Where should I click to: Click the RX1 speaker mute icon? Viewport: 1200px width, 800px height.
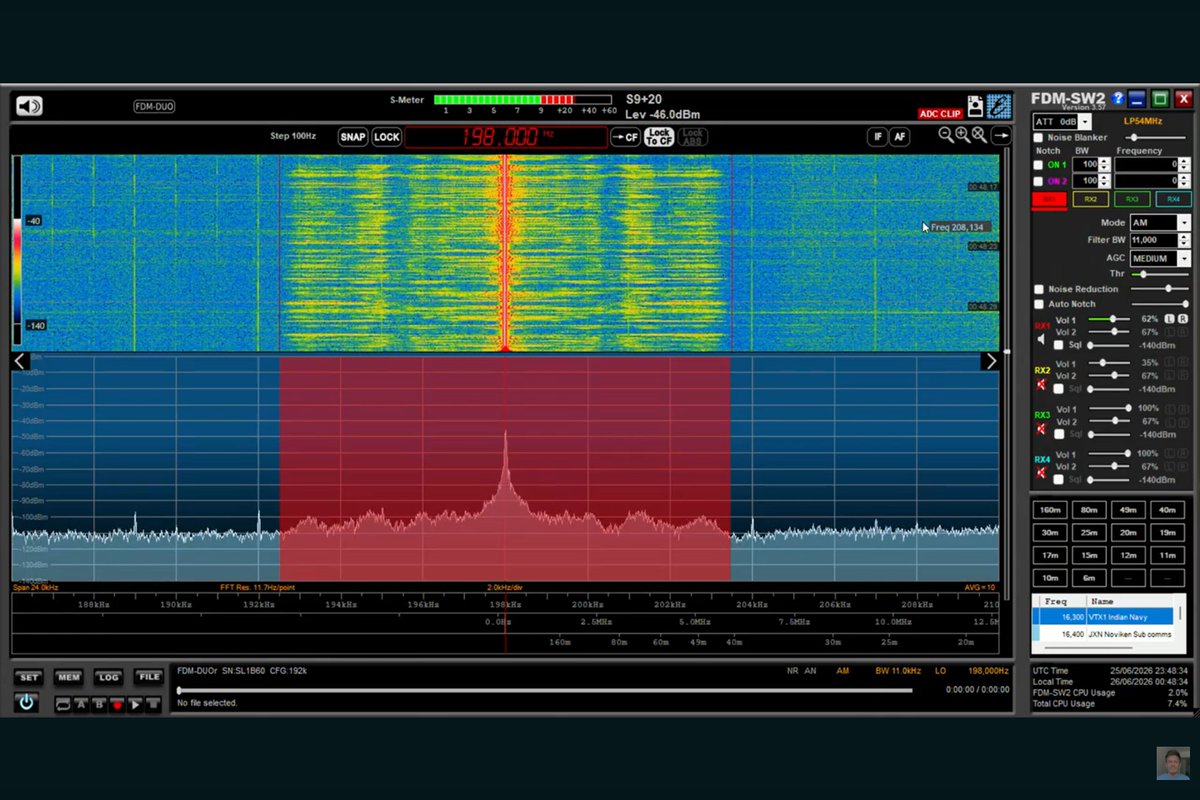pyautogui.click(x=1041, y=340)
